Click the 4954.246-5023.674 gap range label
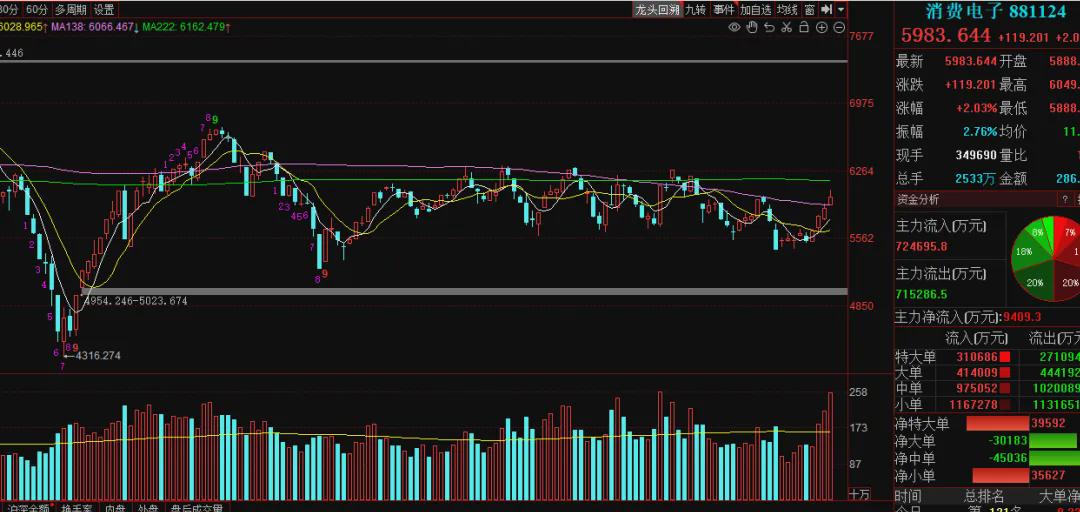The image size is (1080, 512). [x=135, y=301]
